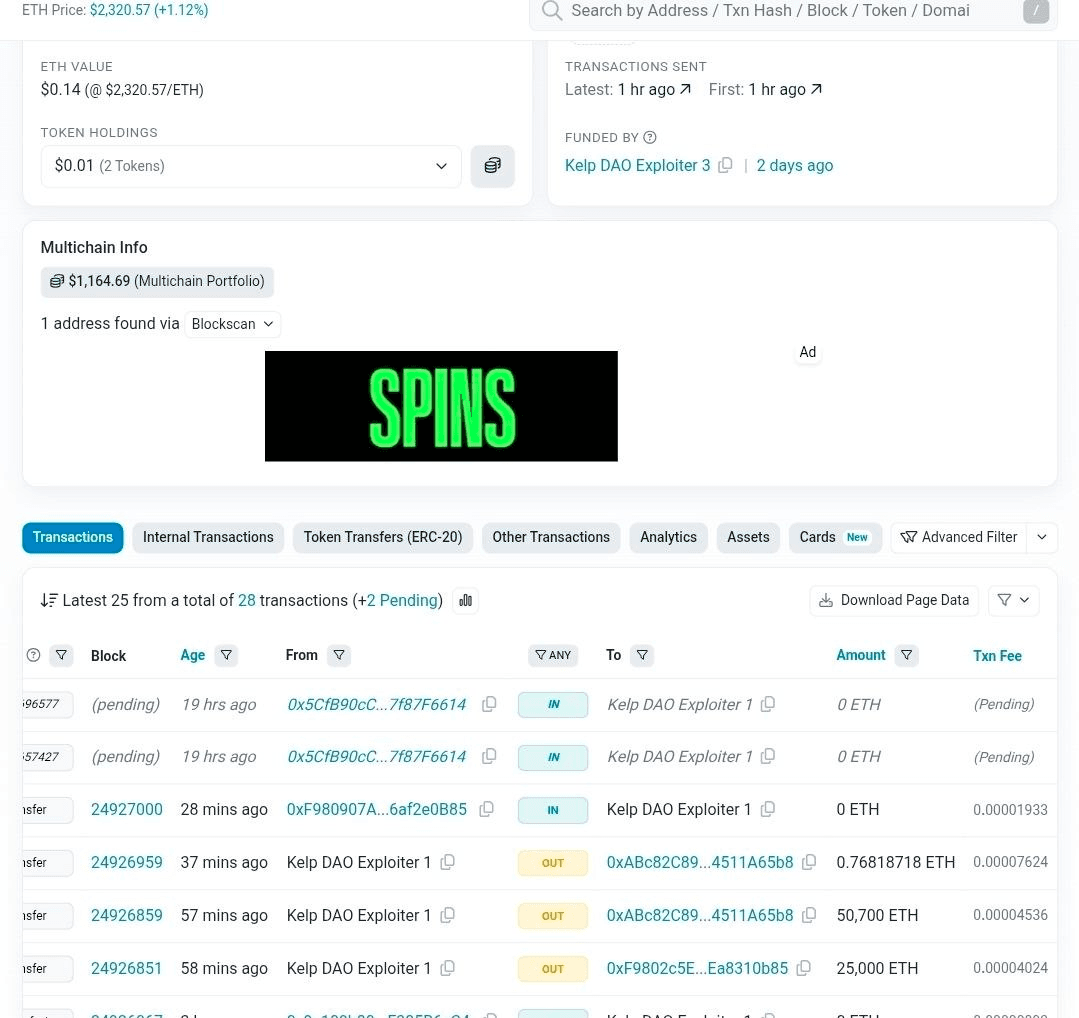The width and height of the screenshot is (1079, 1018).
Task: Click the Block column filter icon
Action: pos(62,655)
